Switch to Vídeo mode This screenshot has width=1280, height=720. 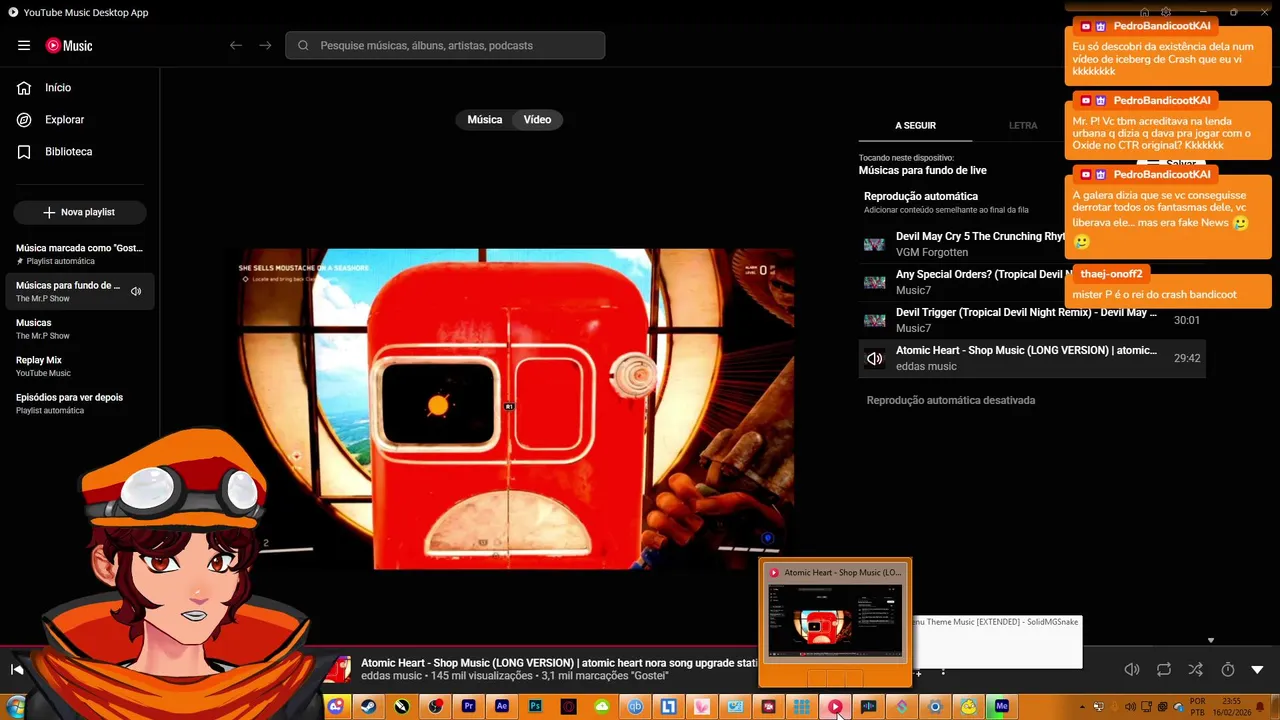point(537,120)
